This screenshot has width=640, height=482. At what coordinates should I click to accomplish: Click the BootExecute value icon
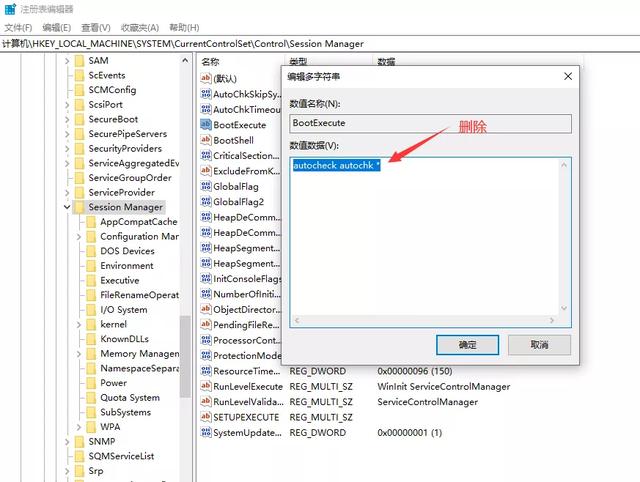click(205, 125)
